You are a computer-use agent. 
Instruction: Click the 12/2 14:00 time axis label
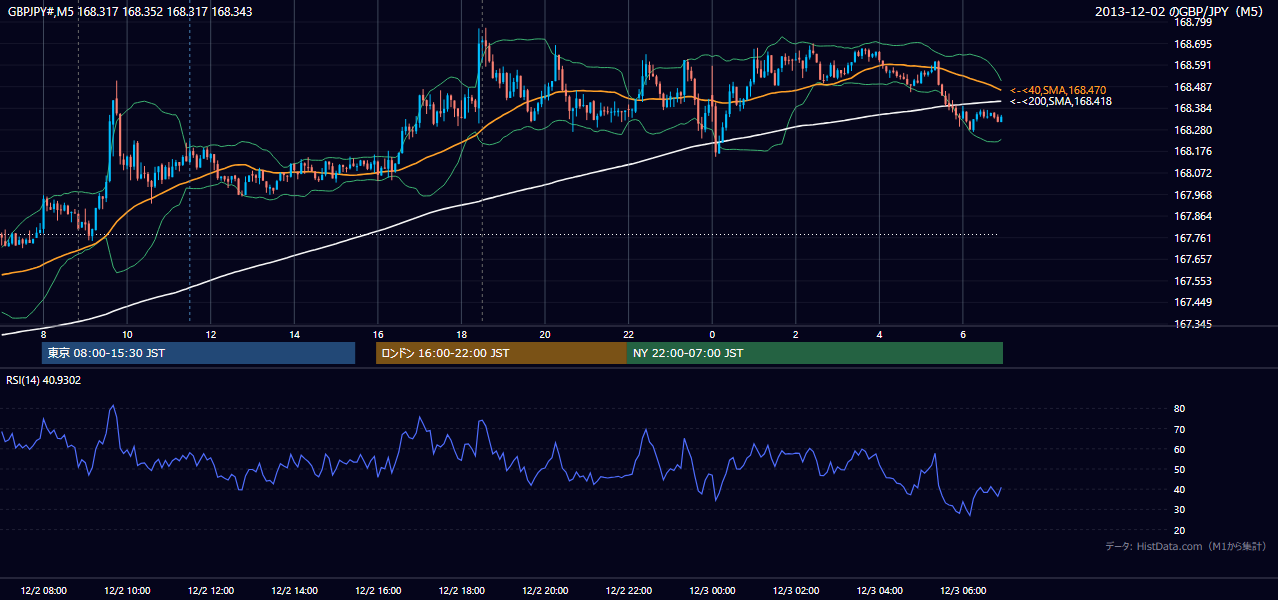[x=294, y=591]
